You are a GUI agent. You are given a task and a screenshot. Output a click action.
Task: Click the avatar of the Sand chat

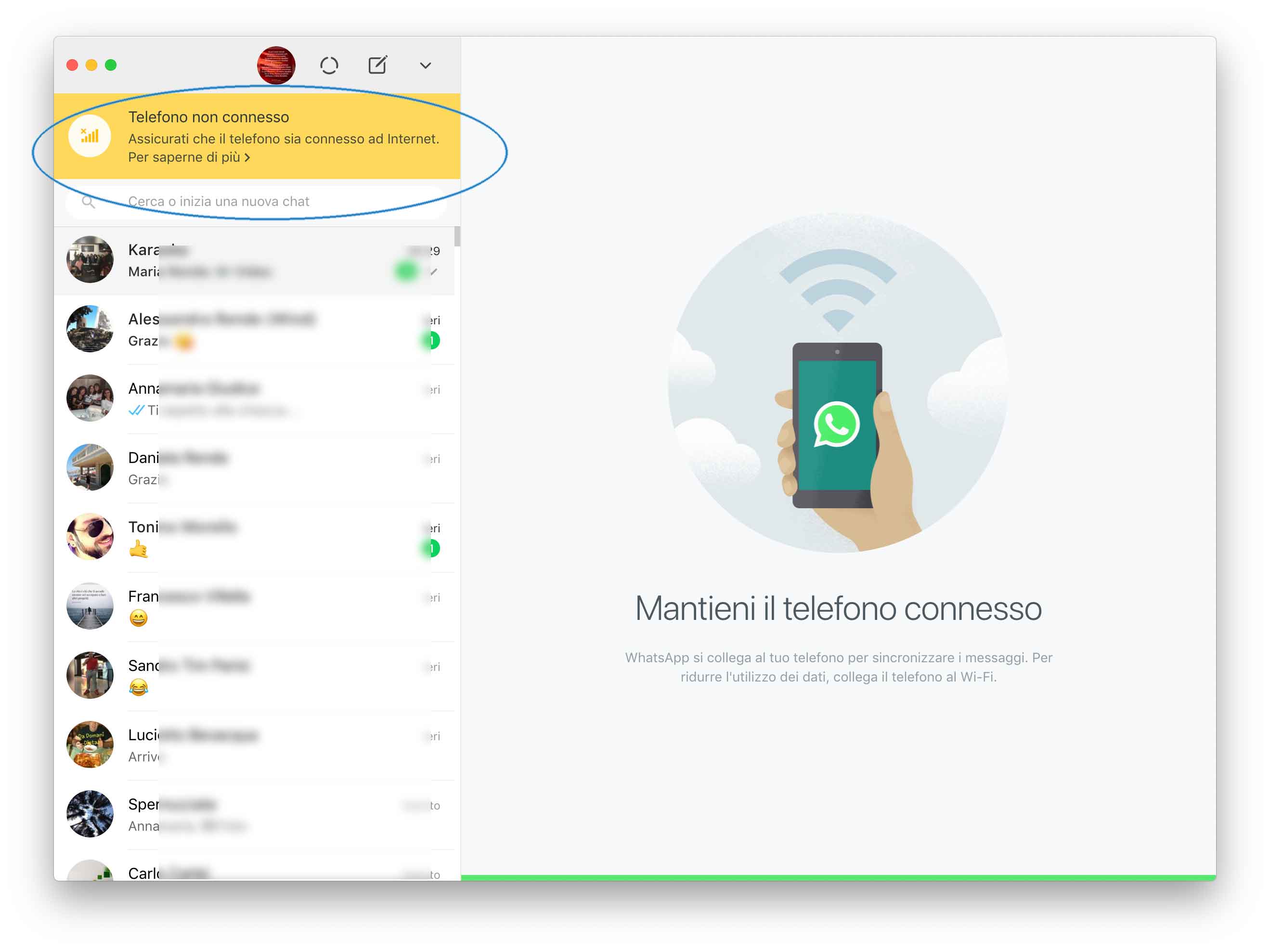click(x=90, y=676)
